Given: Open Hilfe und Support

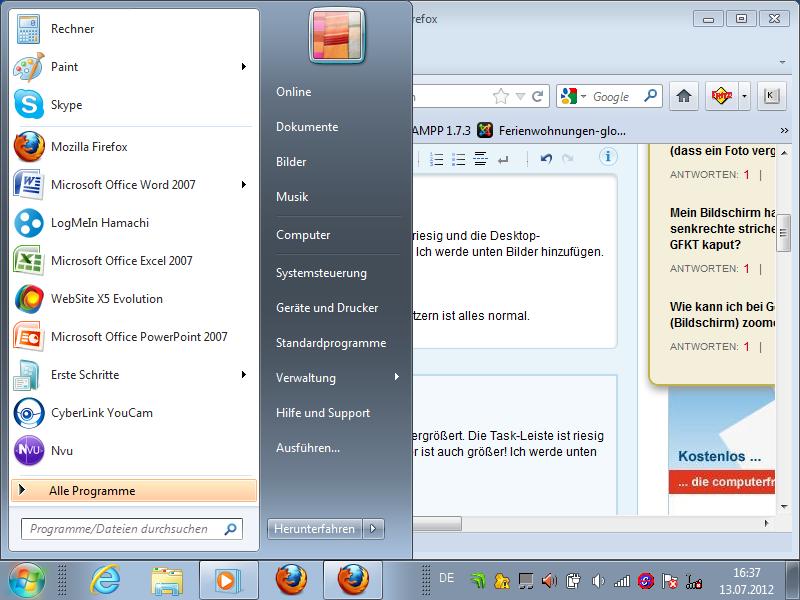Looking at the screenshot, I should (x=323, y=413).
